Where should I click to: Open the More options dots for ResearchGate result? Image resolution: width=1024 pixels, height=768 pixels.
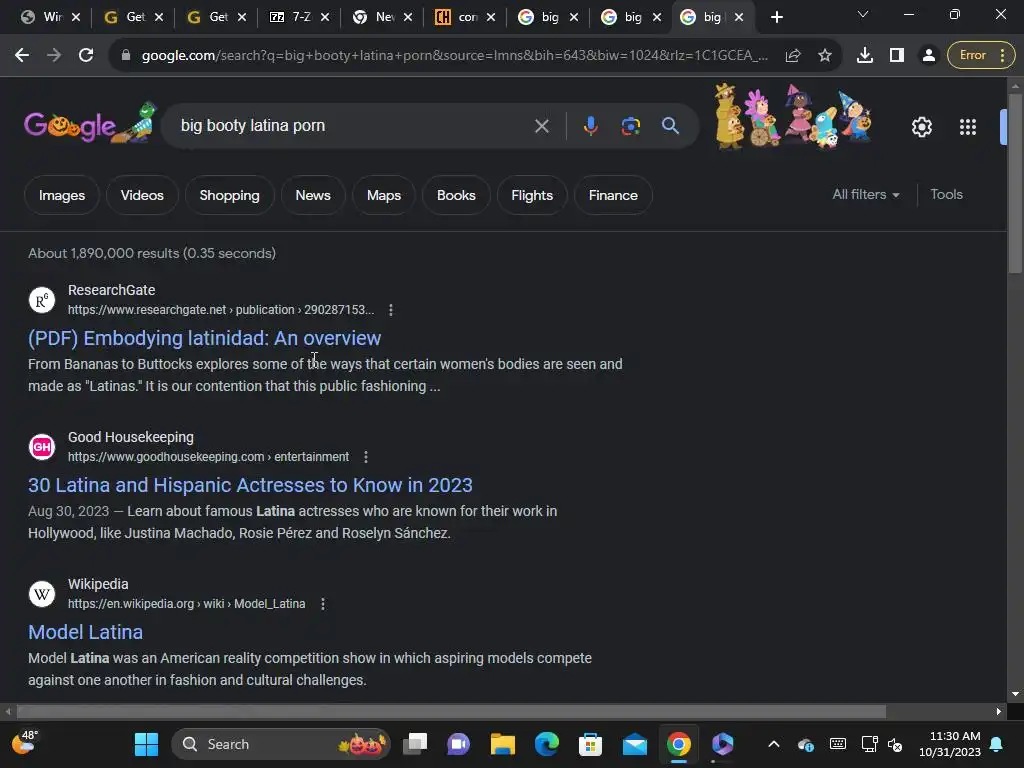[x=391, y=310]
